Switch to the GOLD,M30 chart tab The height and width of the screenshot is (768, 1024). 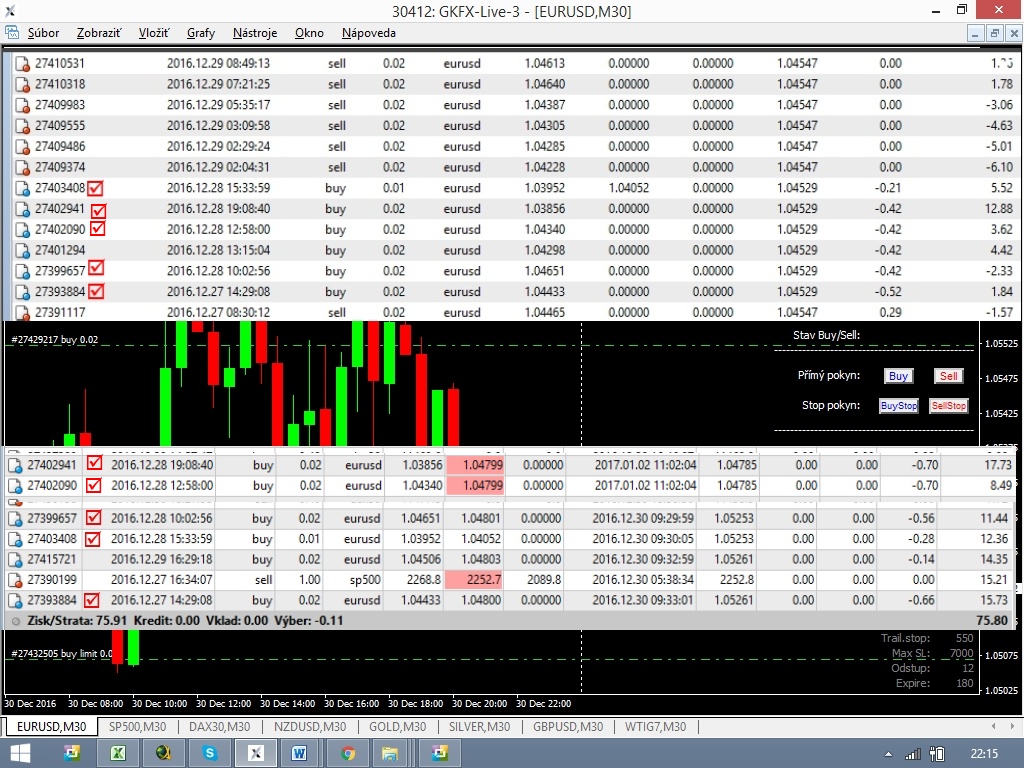pos(397,726)
